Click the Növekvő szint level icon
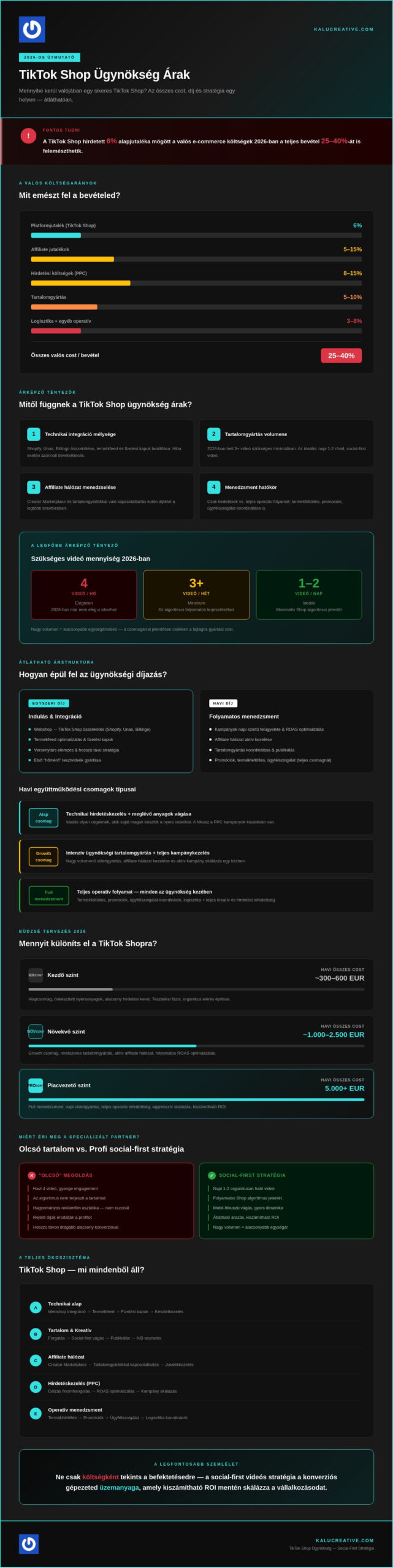Image resolution: width=393 pixels, height=1568 pixels. (36, 1031)
